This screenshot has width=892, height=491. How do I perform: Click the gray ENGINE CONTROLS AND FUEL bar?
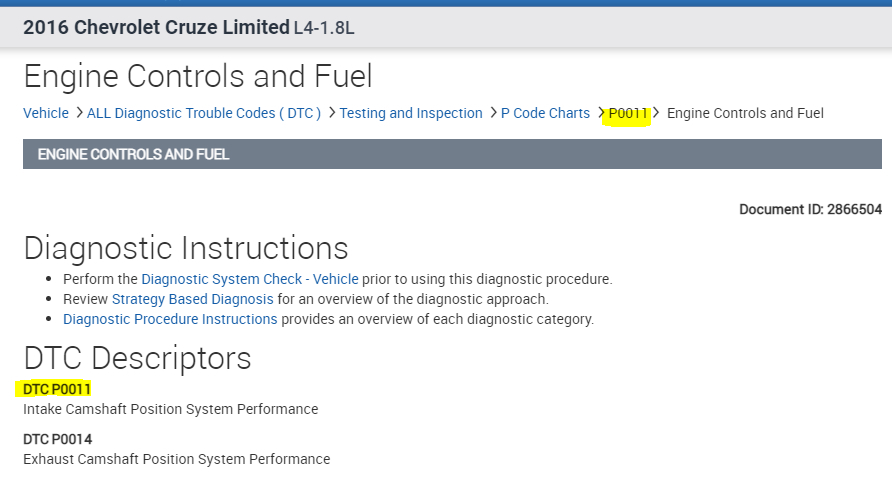452,154
